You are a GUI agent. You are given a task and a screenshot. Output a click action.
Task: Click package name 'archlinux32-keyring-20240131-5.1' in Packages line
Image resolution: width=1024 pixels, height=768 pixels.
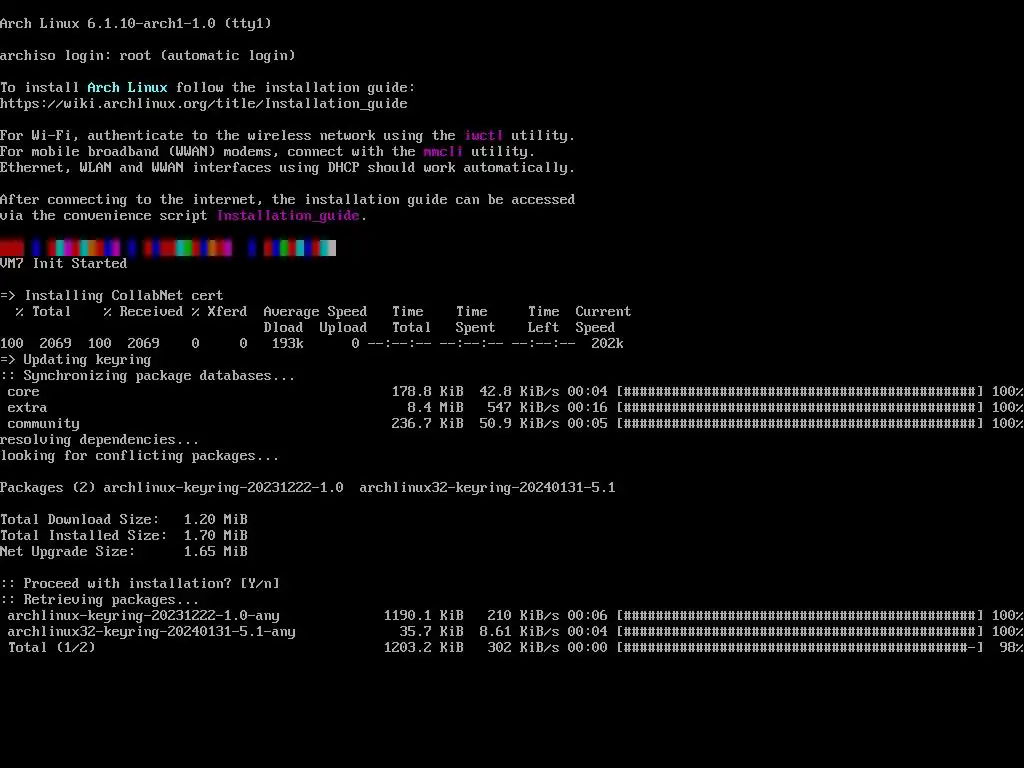[487, 487]
